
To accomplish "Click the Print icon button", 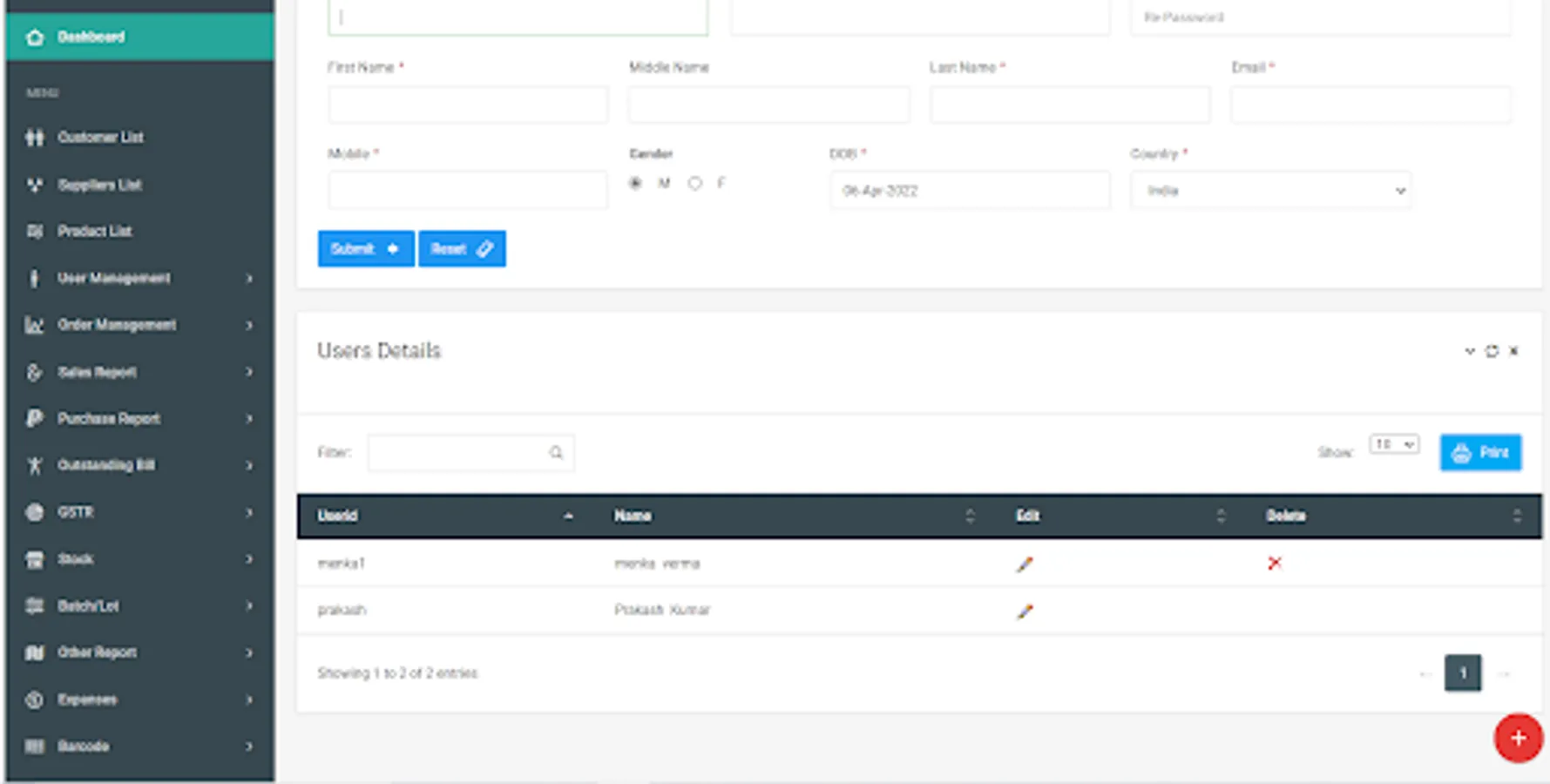I will [1480, 452].
